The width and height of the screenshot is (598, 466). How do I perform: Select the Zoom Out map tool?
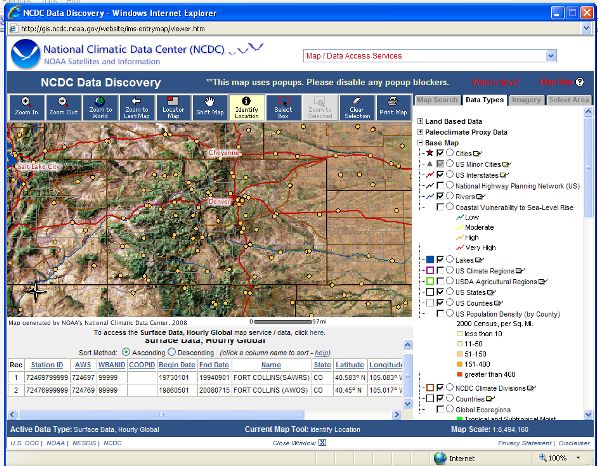pos(63,108)
